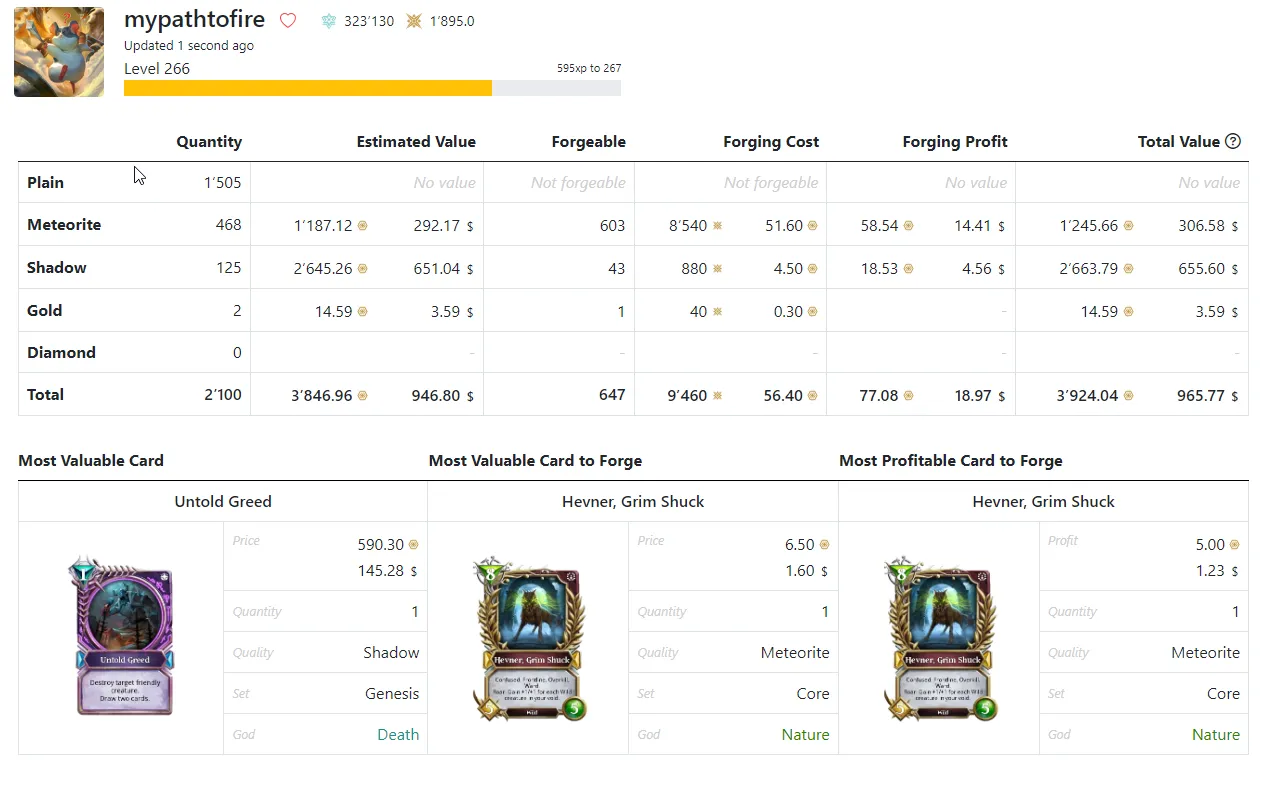
Task: Click the coin icon beside Untold Greed price 590.30
Action: point(413,545)
